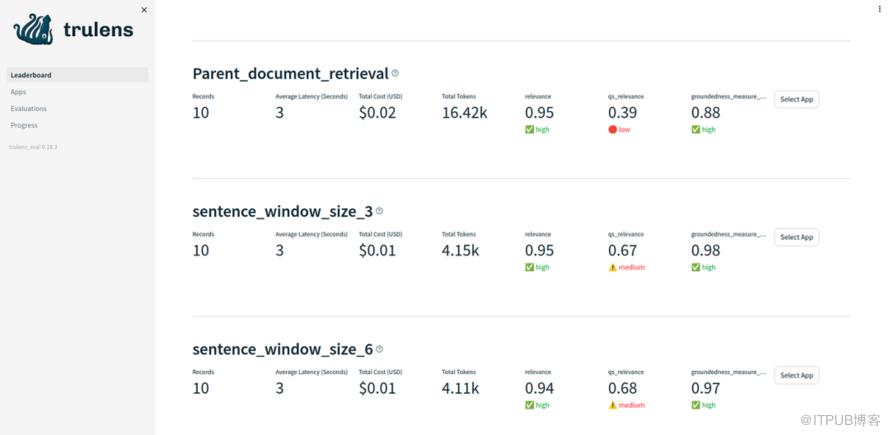Go to the Apps page
This screenshot has height=435, width=890.
click(x=18, y=92)
